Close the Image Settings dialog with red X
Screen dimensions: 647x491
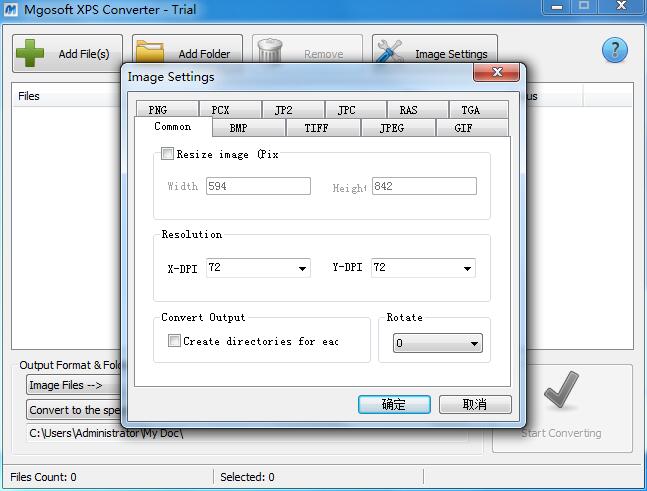(496, 72)
